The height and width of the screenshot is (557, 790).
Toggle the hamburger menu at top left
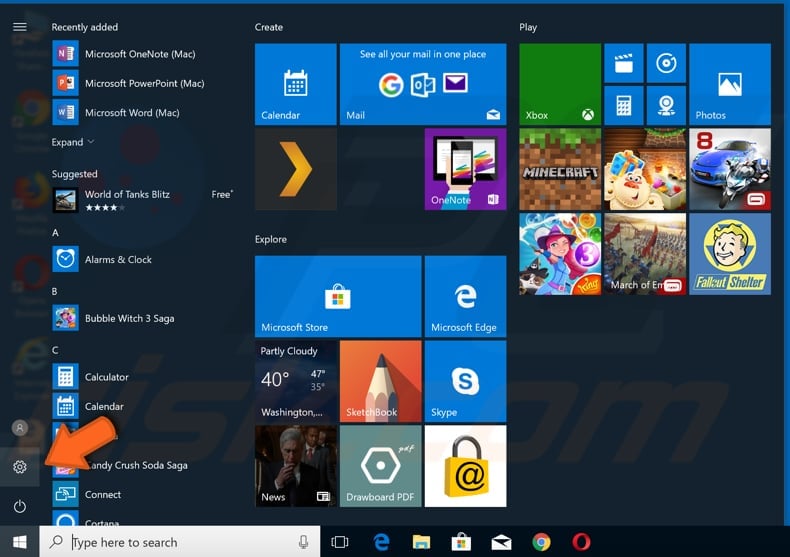tap(19, 27)
